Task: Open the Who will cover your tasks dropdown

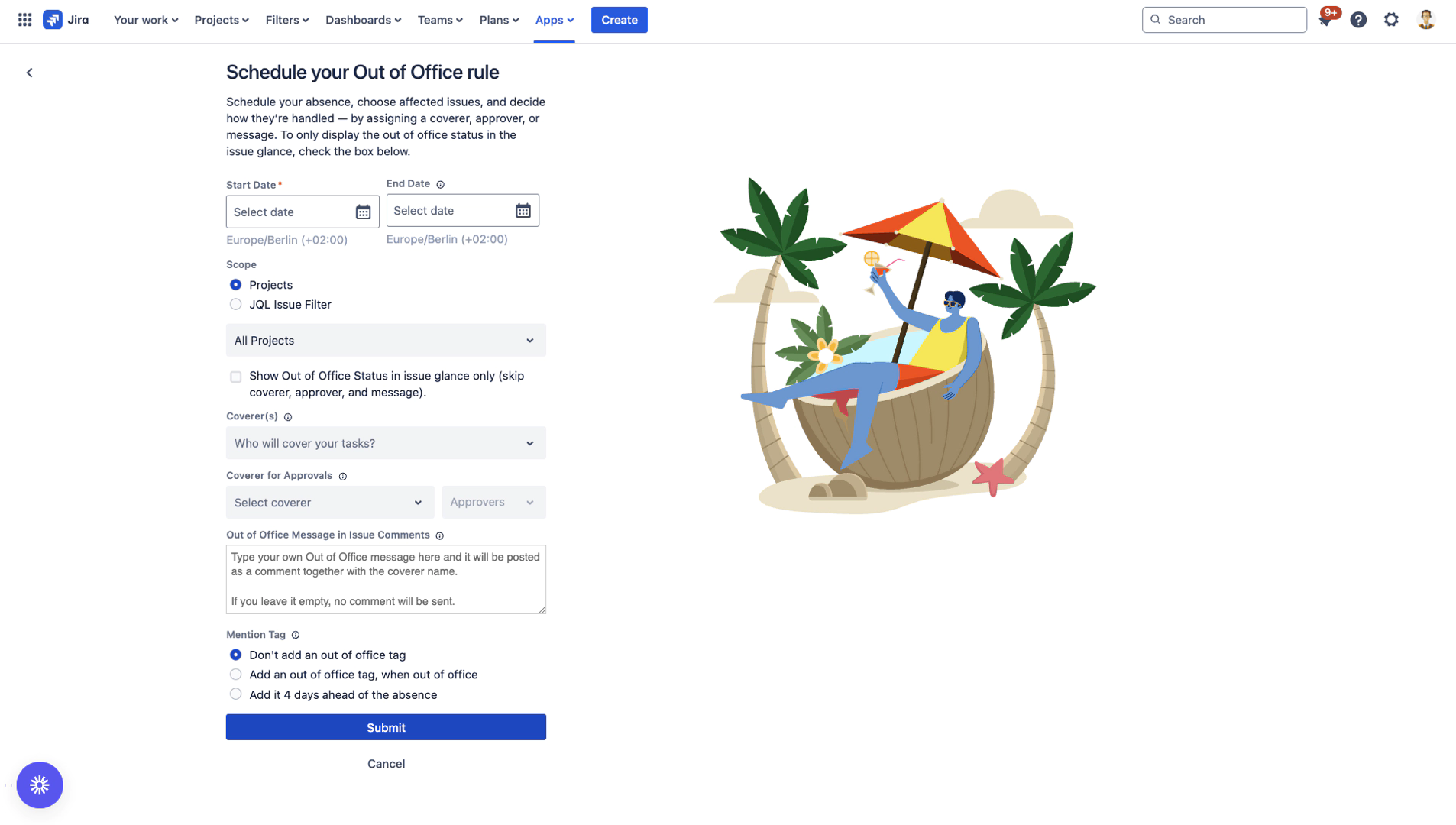Action: [x=386, y=443]
